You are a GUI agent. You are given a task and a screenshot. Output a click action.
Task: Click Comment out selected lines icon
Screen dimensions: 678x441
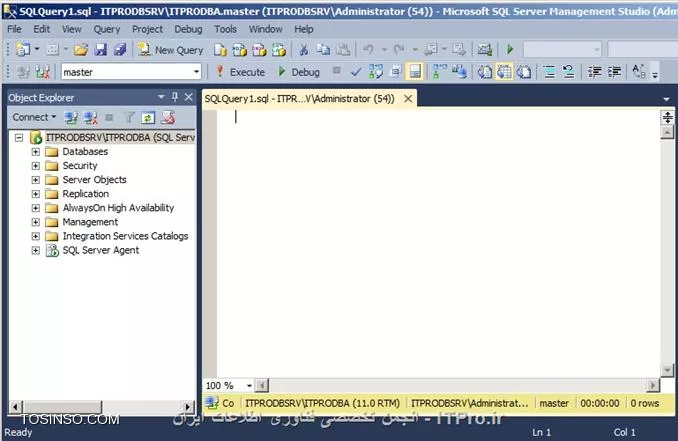(549, 72)
